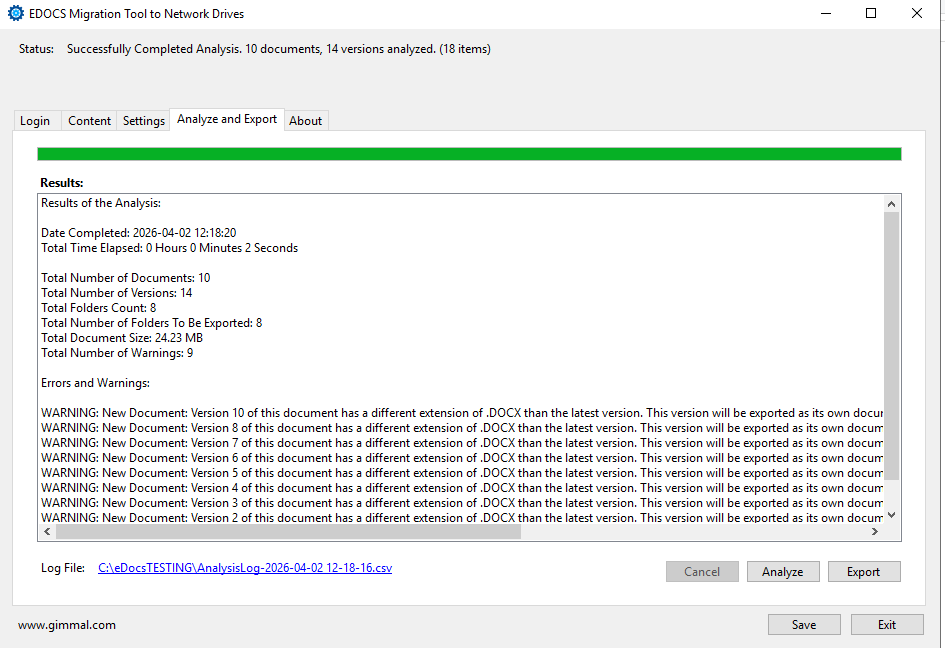Click the green analysis progress bar

(469, 154)
